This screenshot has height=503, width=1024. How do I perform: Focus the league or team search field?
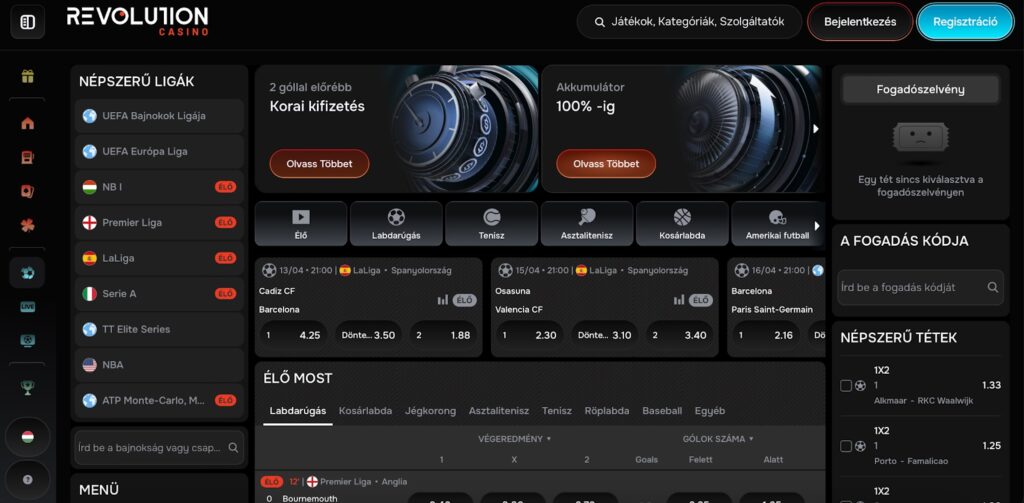[x=159, y=448]
